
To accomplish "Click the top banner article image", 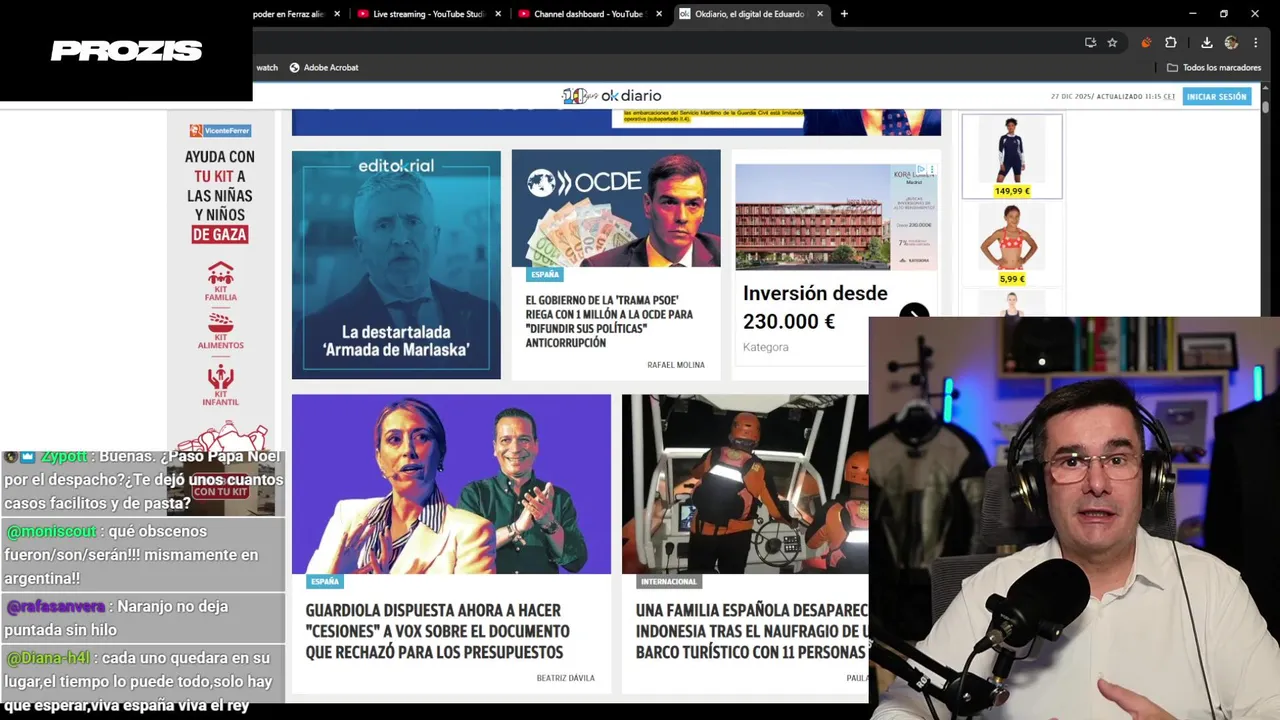I will [616, 122].
